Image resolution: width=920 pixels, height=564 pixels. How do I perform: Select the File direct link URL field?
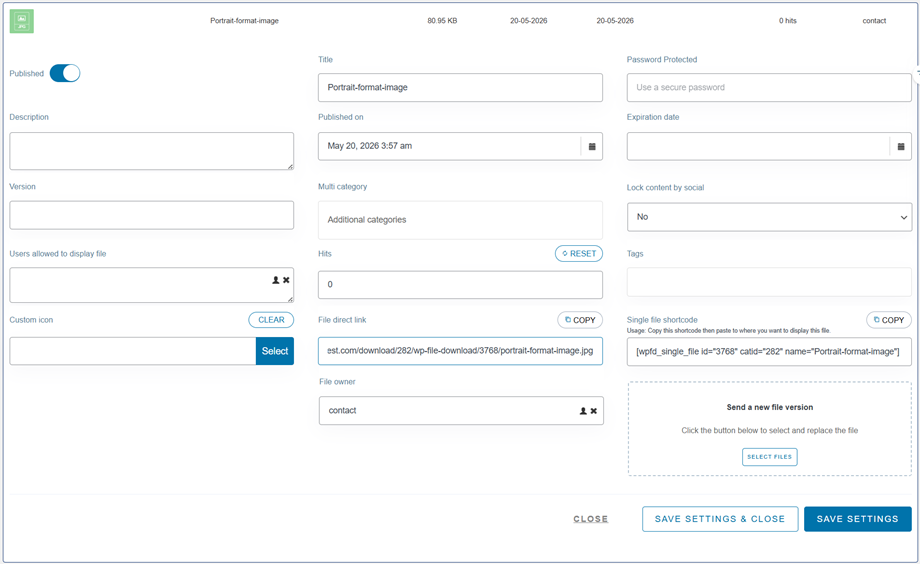[x=460, y=351]
